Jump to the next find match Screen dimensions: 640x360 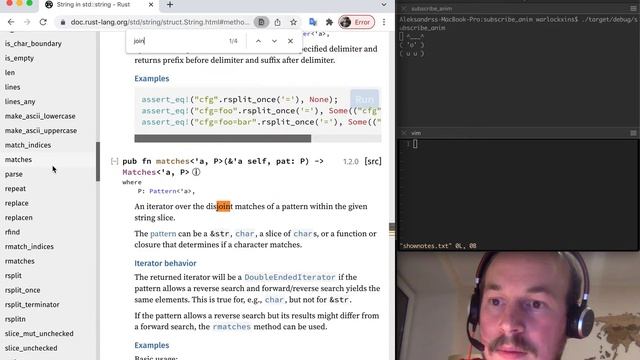(274, 41)
